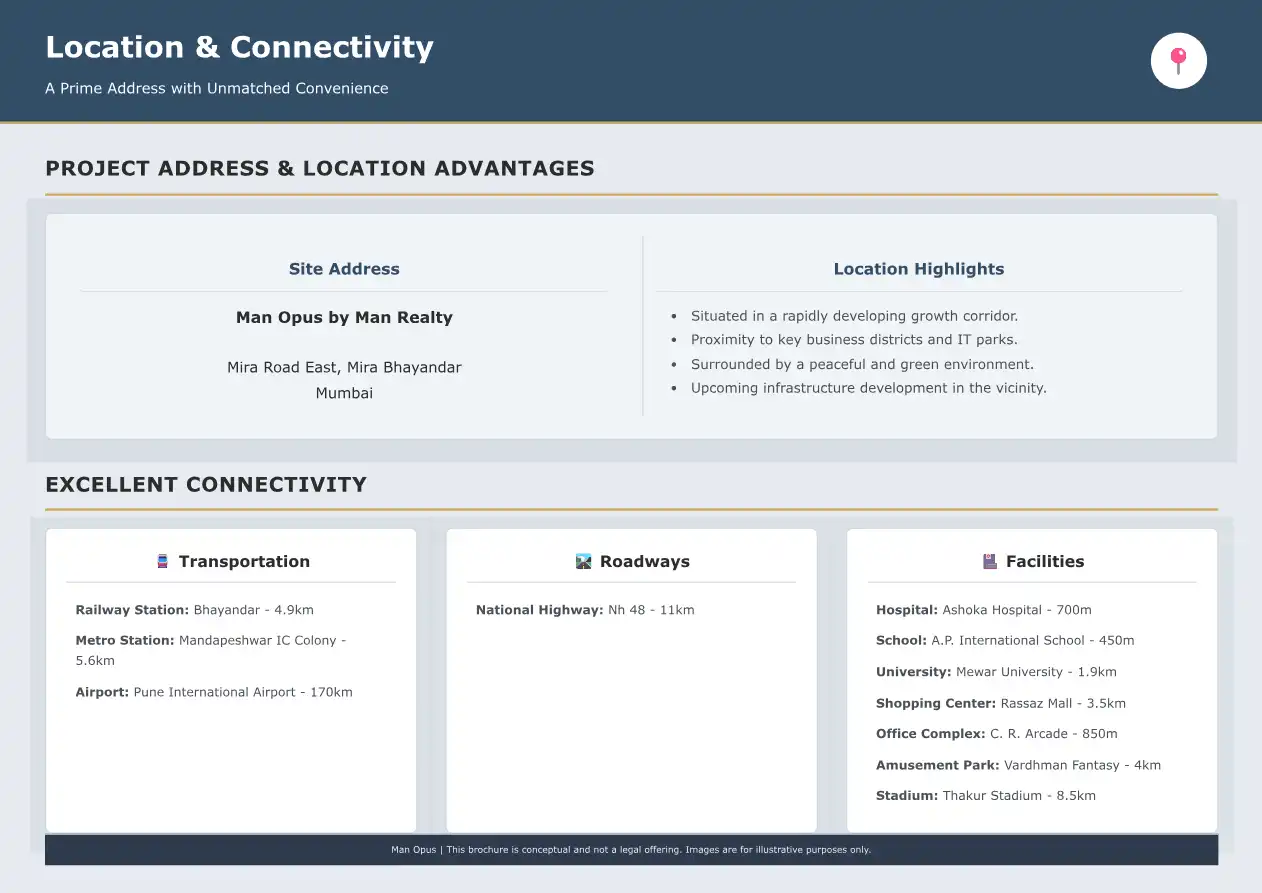
Task: Select the Pune International Airport entry
Action: (214, 692)
